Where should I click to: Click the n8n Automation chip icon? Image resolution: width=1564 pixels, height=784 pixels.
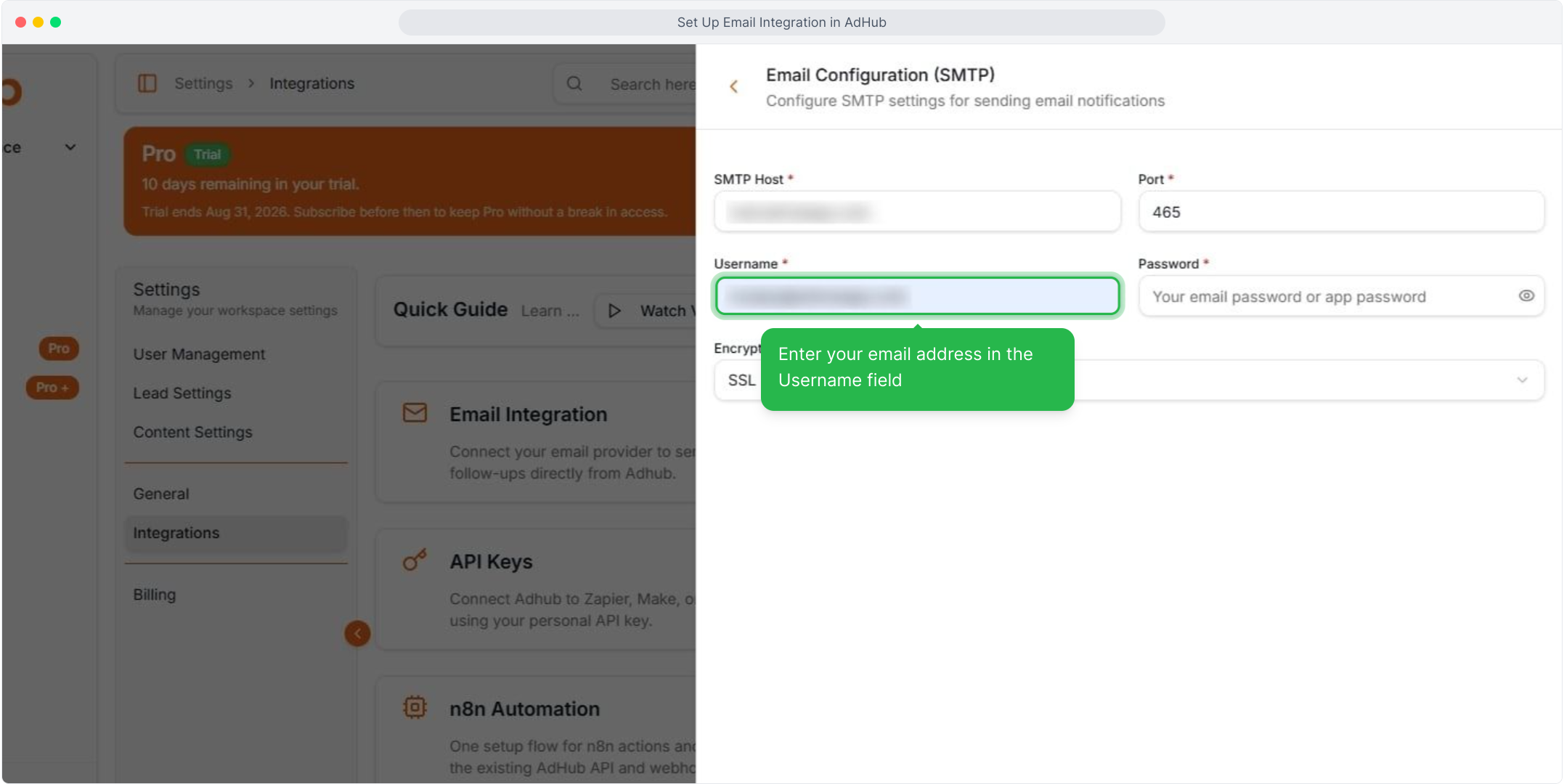click(415, 707)
